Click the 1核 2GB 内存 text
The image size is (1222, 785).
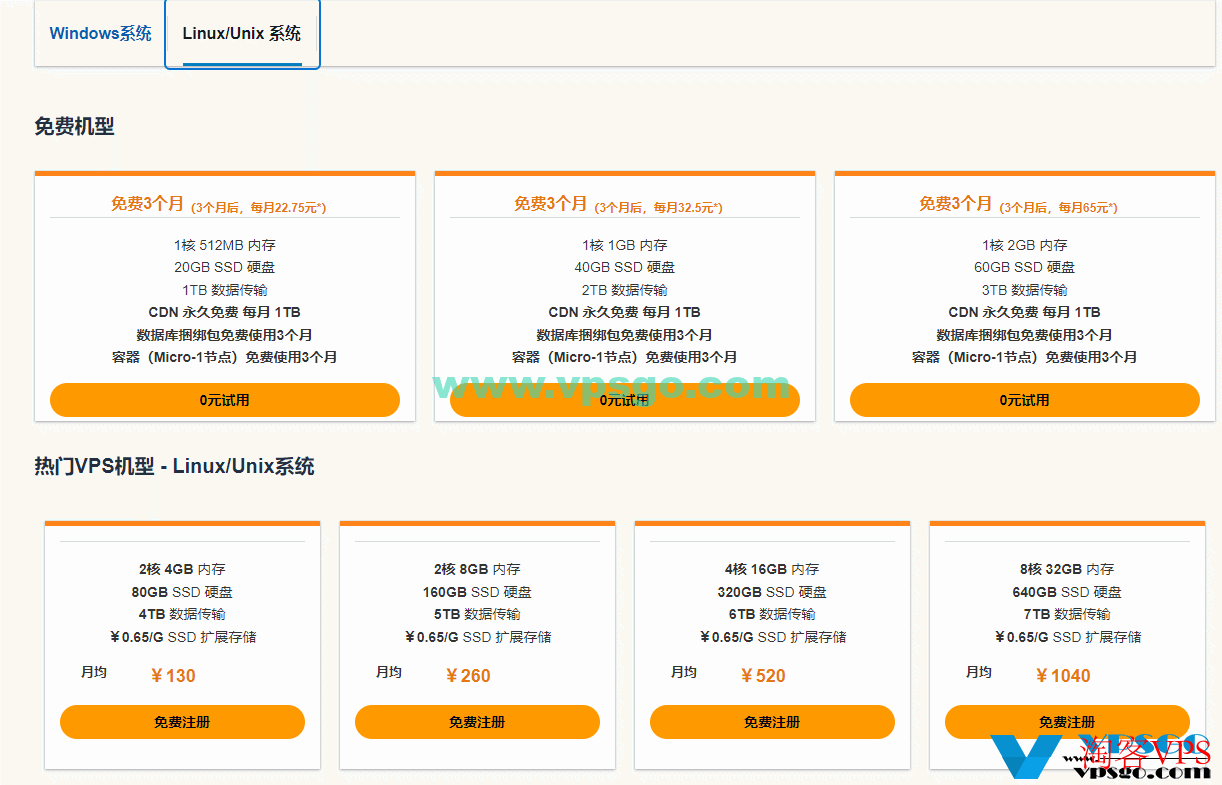click(x=1025, y=245)
